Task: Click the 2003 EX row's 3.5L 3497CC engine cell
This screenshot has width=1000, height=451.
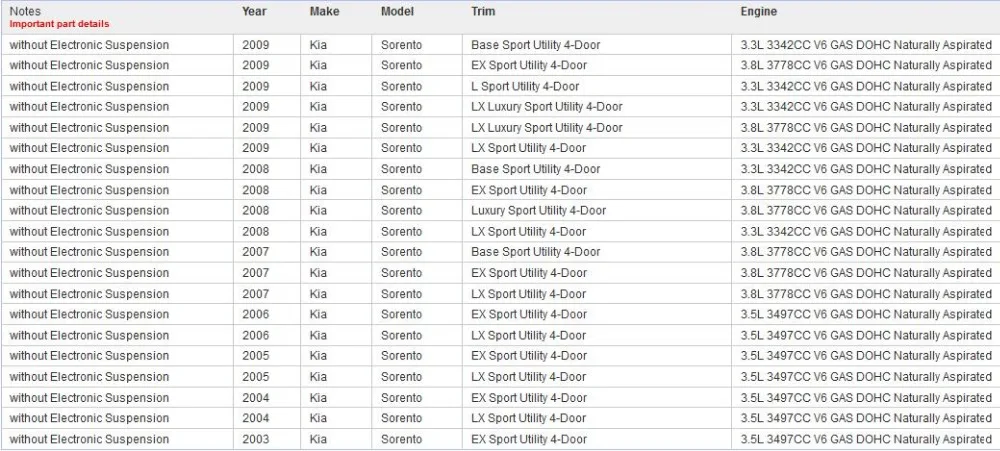Action: pyautogui.click(x=866, y=440)
